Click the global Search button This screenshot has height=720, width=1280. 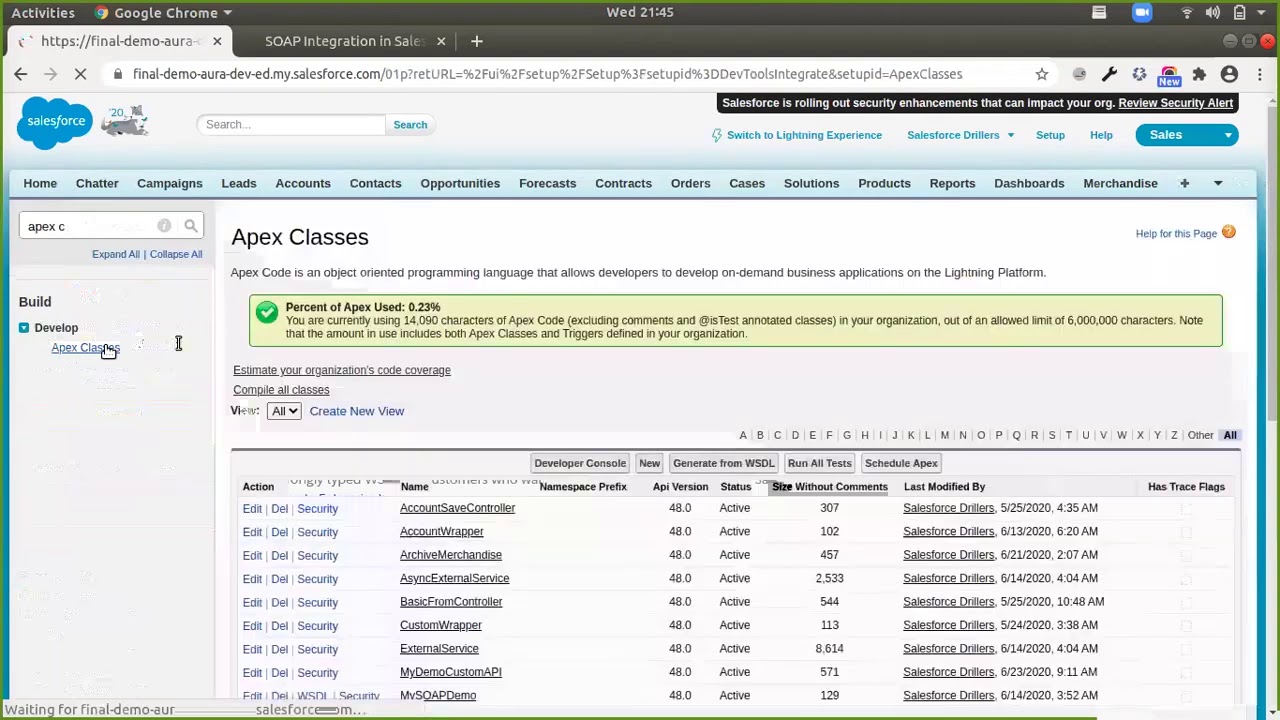[410, 125]
